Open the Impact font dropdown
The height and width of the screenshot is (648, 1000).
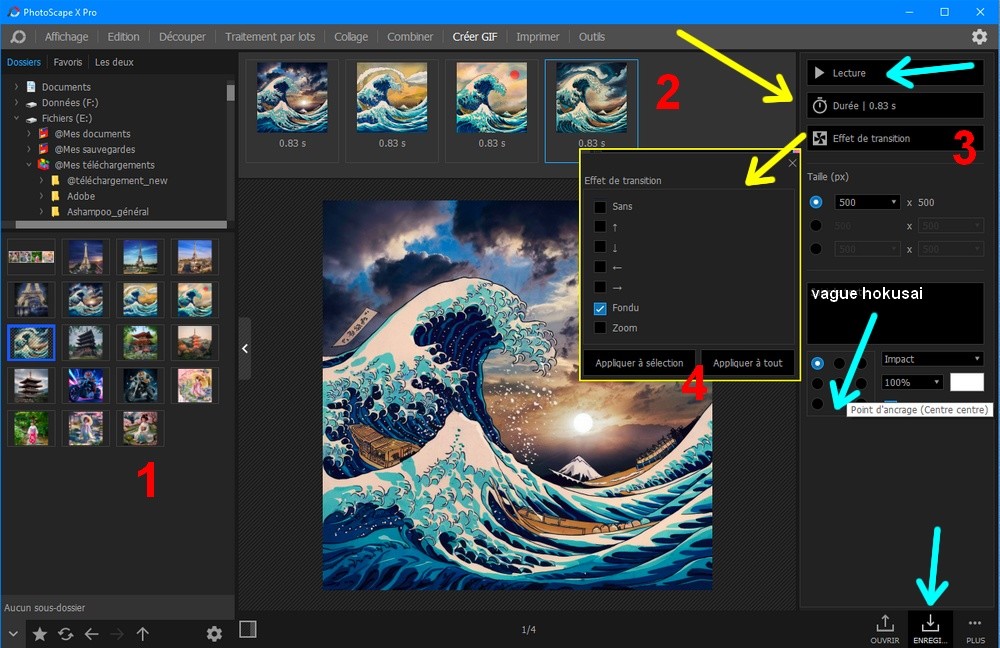coord(932,359)
